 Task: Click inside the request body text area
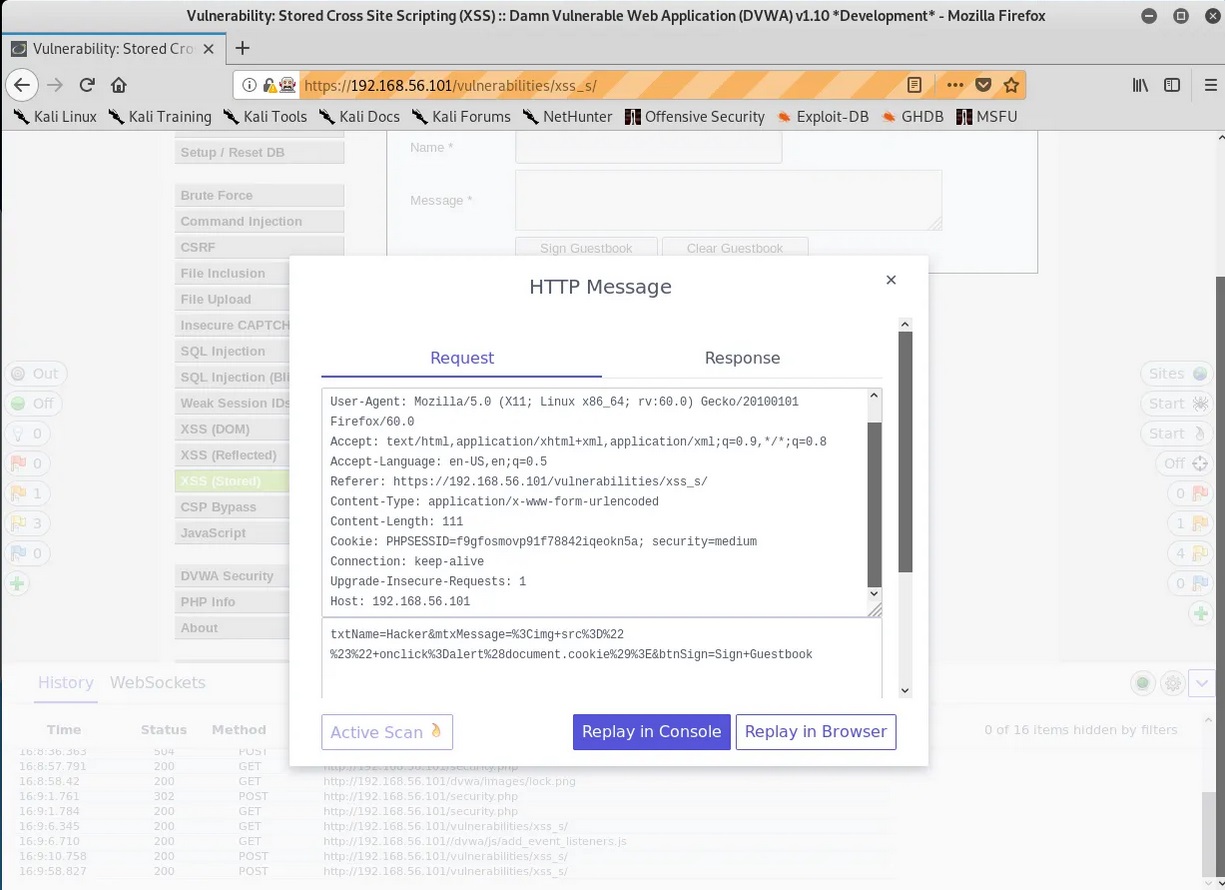(602, 658)
